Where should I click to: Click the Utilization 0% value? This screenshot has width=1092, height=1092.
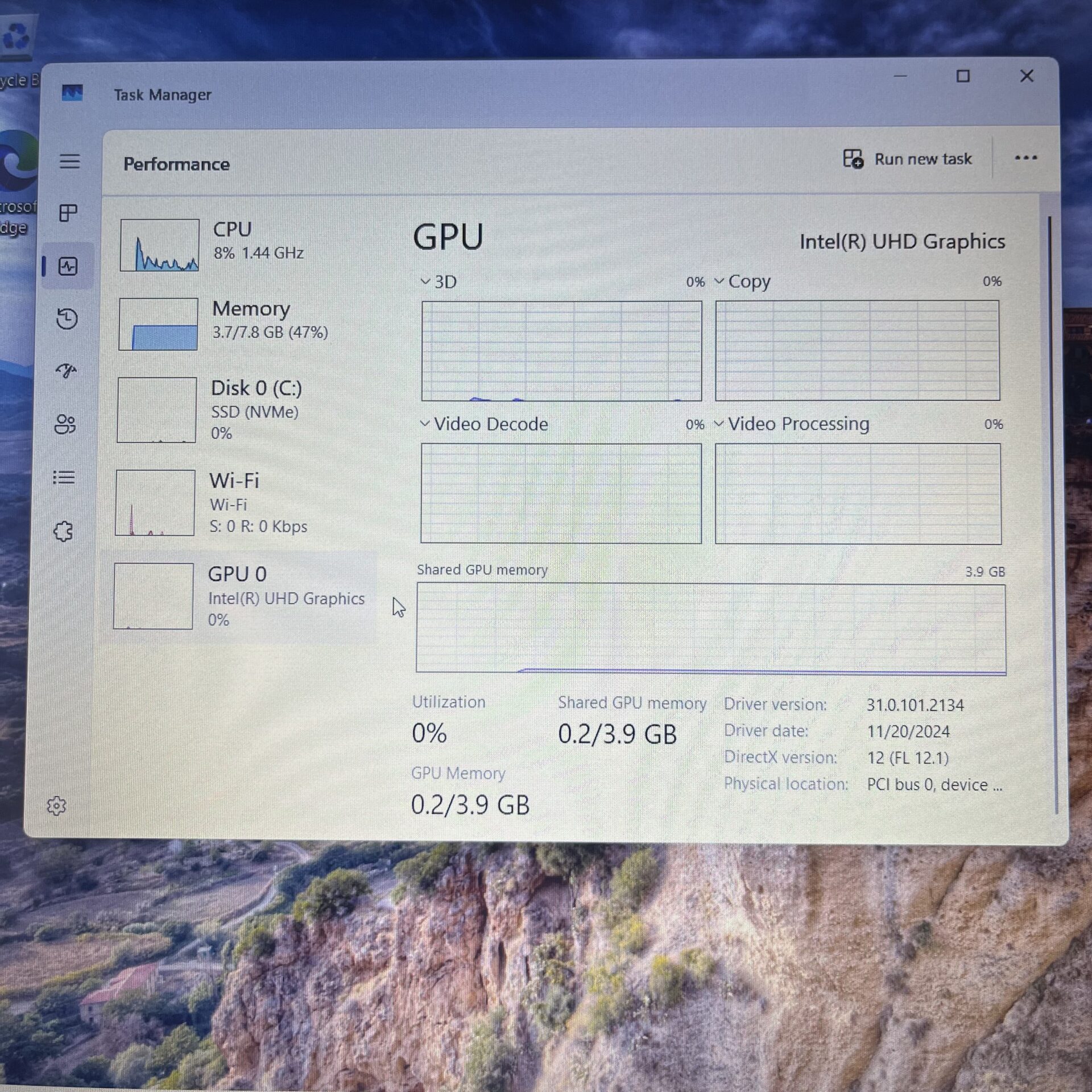coord(429,733)
